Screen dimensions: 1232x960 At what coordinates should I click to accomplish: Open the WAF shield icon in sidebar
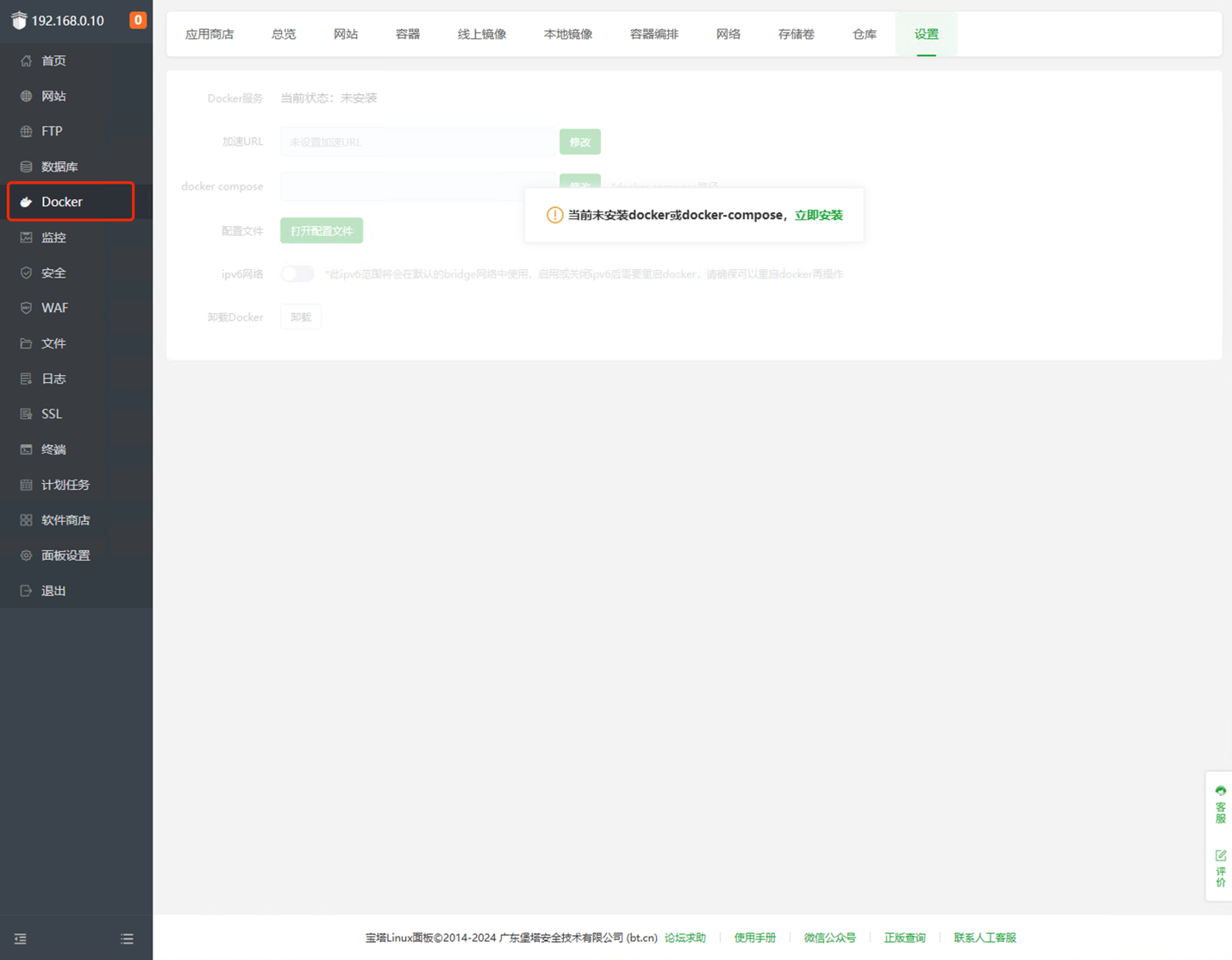click(x=26, y=308)
